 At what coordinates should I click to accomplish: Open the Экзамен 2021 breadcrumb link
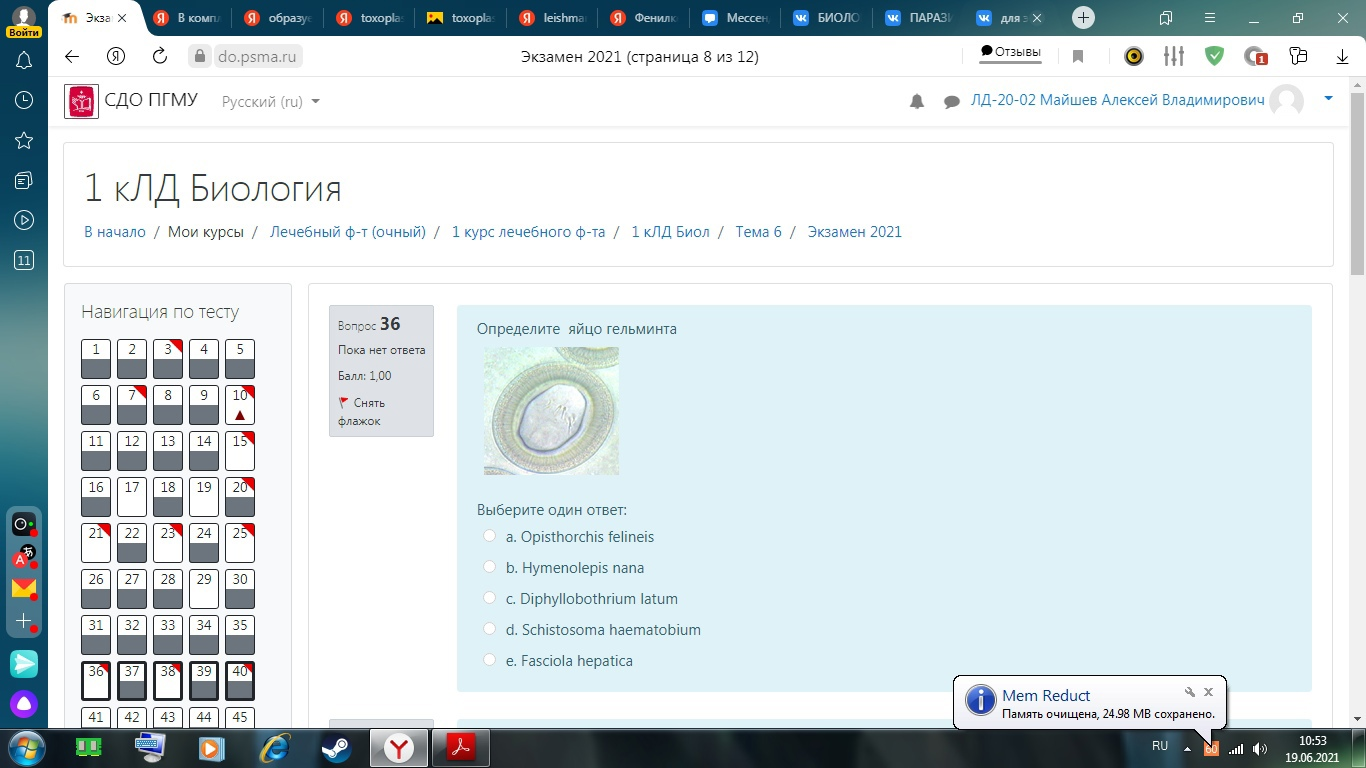855,232
